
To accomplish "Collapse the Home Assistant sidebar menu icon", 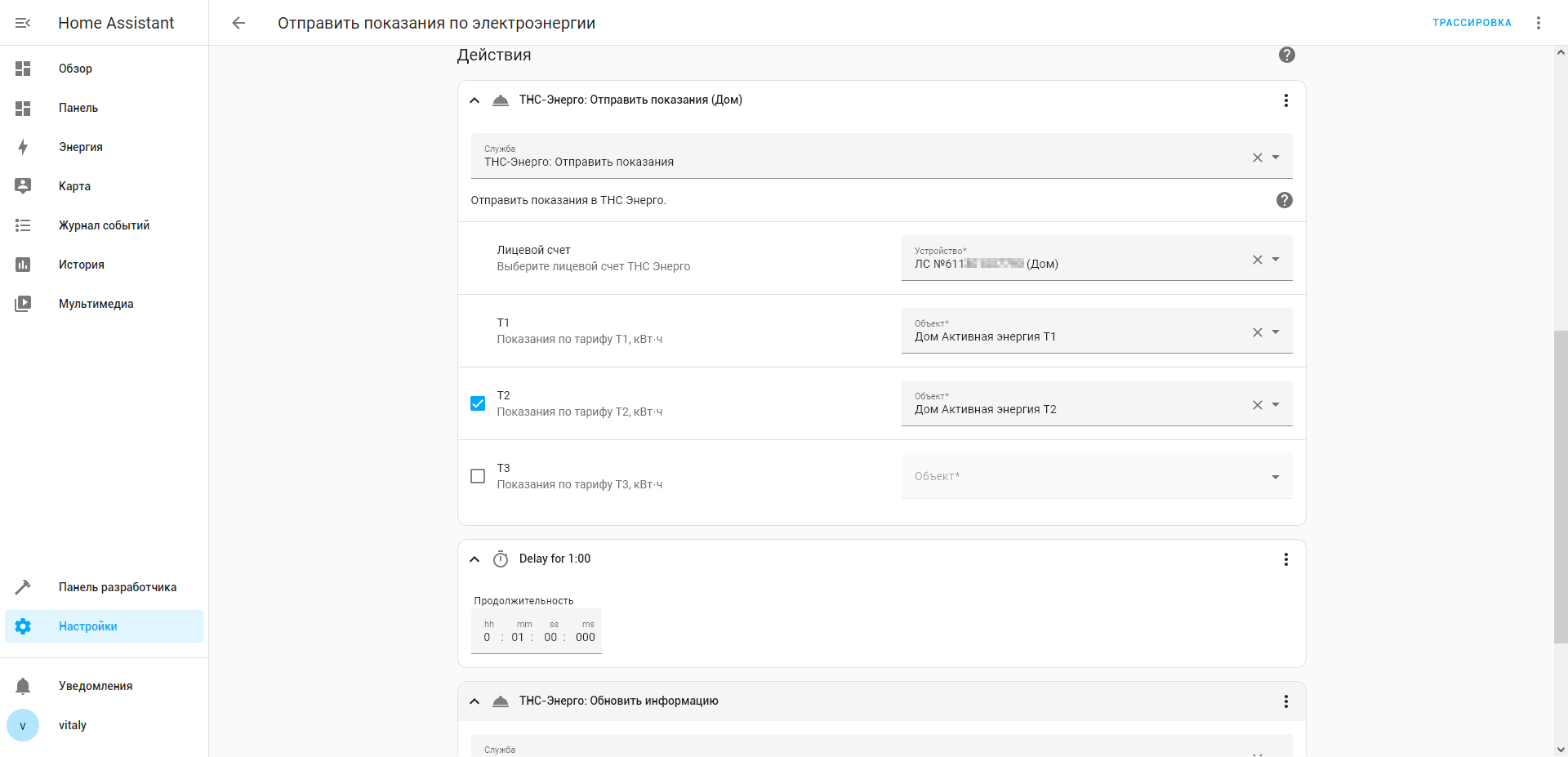I will (23, 23).
